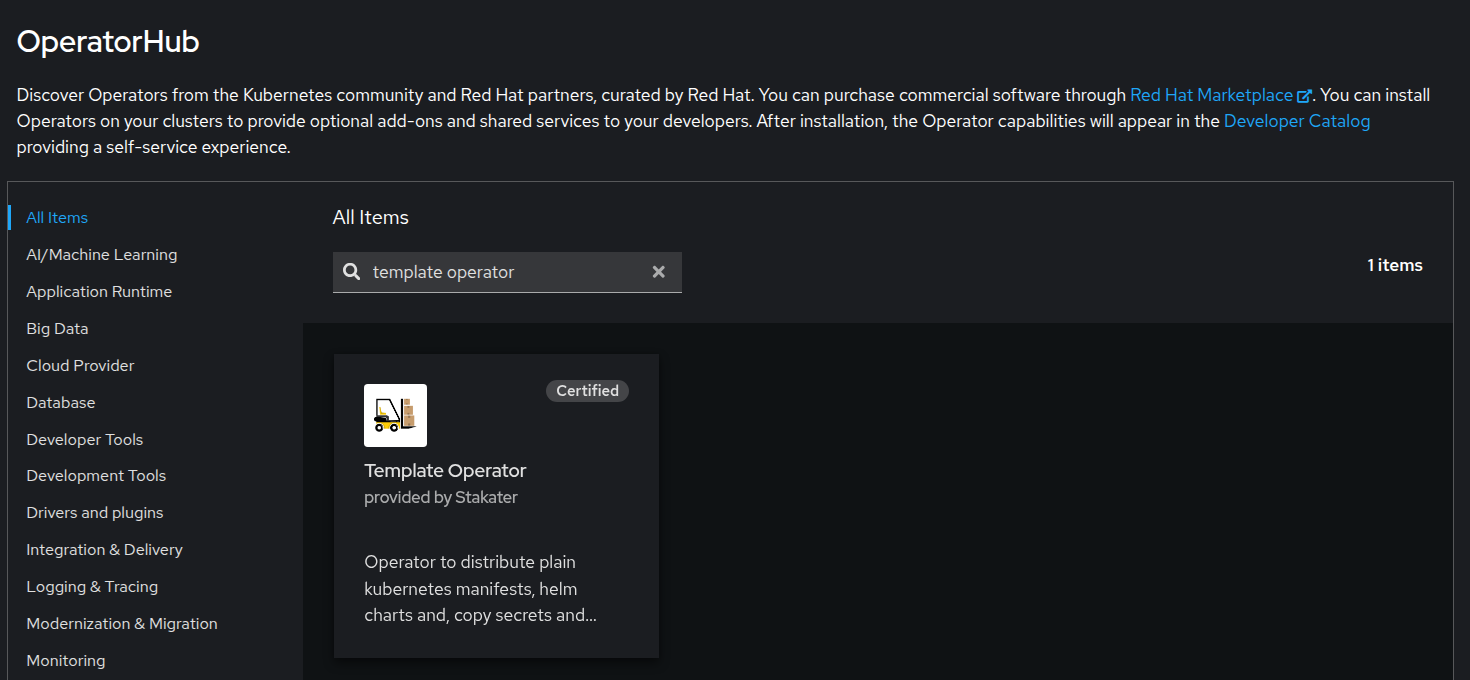Open the Developer Catalog link

(x=1296, y=121)
